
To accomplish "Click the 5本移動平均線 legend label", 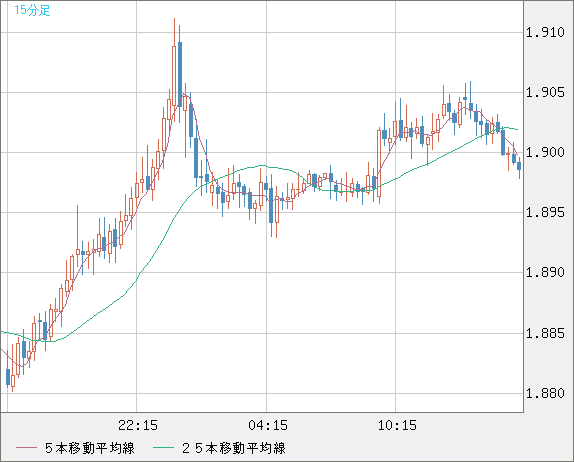I will (x=90, y=448).
